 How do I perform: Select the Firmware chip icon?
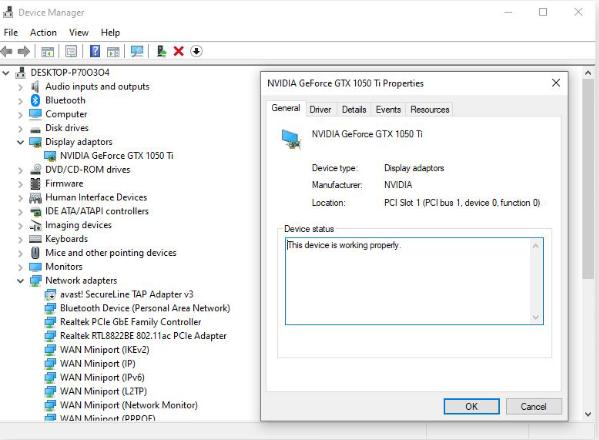coord(35,183)
